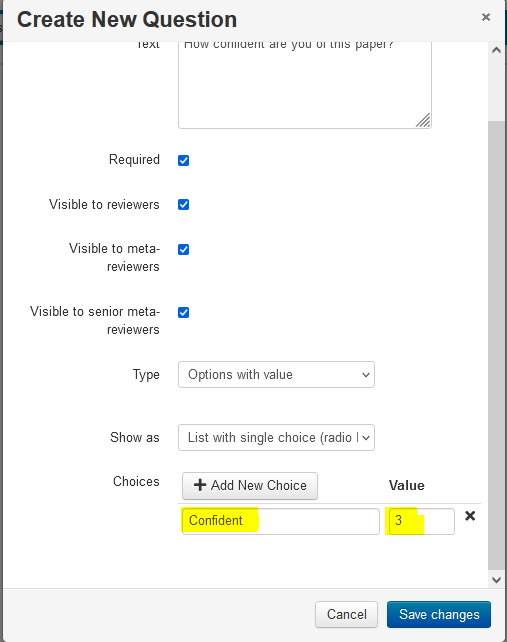Click the Type dropdown chevron arrow

pos(366,375)
